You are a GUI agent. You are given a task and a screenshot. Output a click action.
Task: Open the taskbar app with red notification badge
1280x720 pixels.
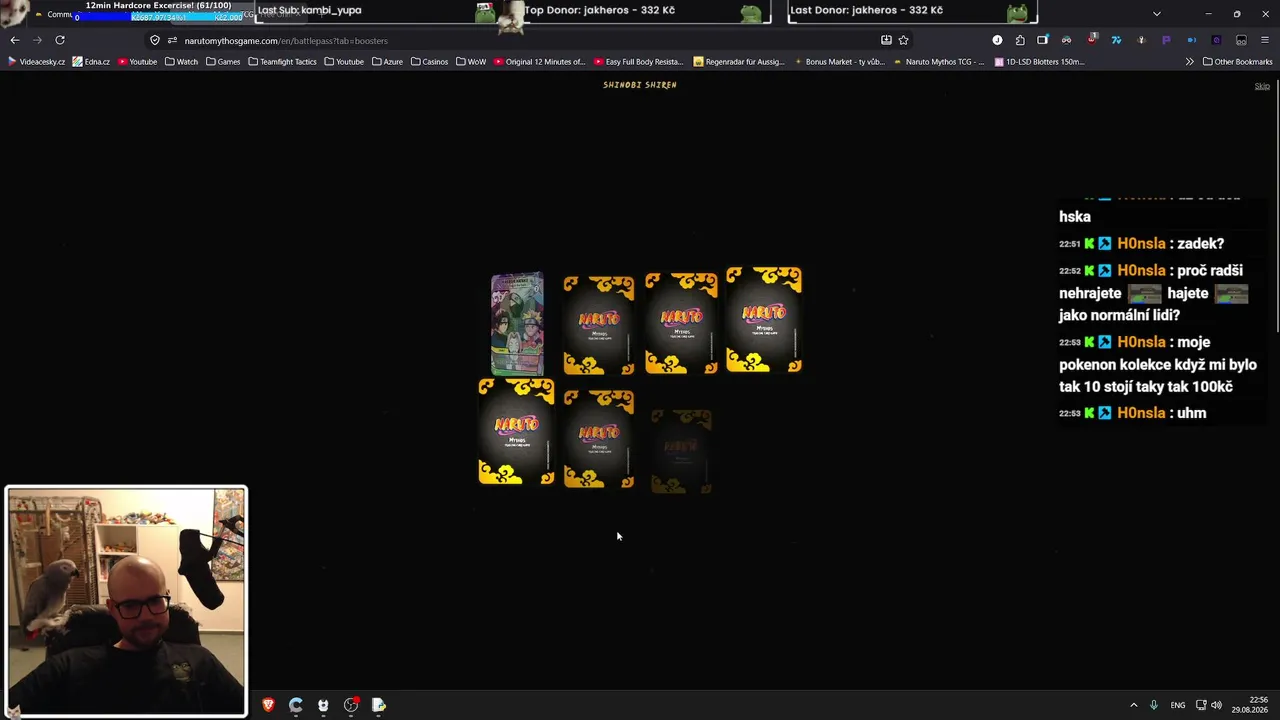(x=351, y=705)
